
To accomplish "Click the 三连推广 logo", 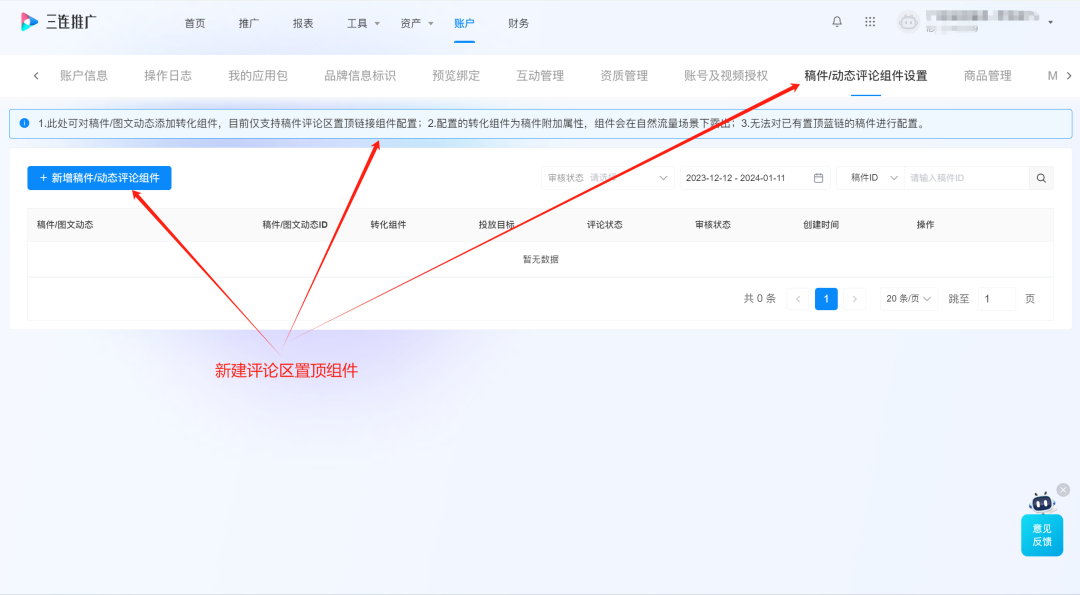I will tap(59, 22).
